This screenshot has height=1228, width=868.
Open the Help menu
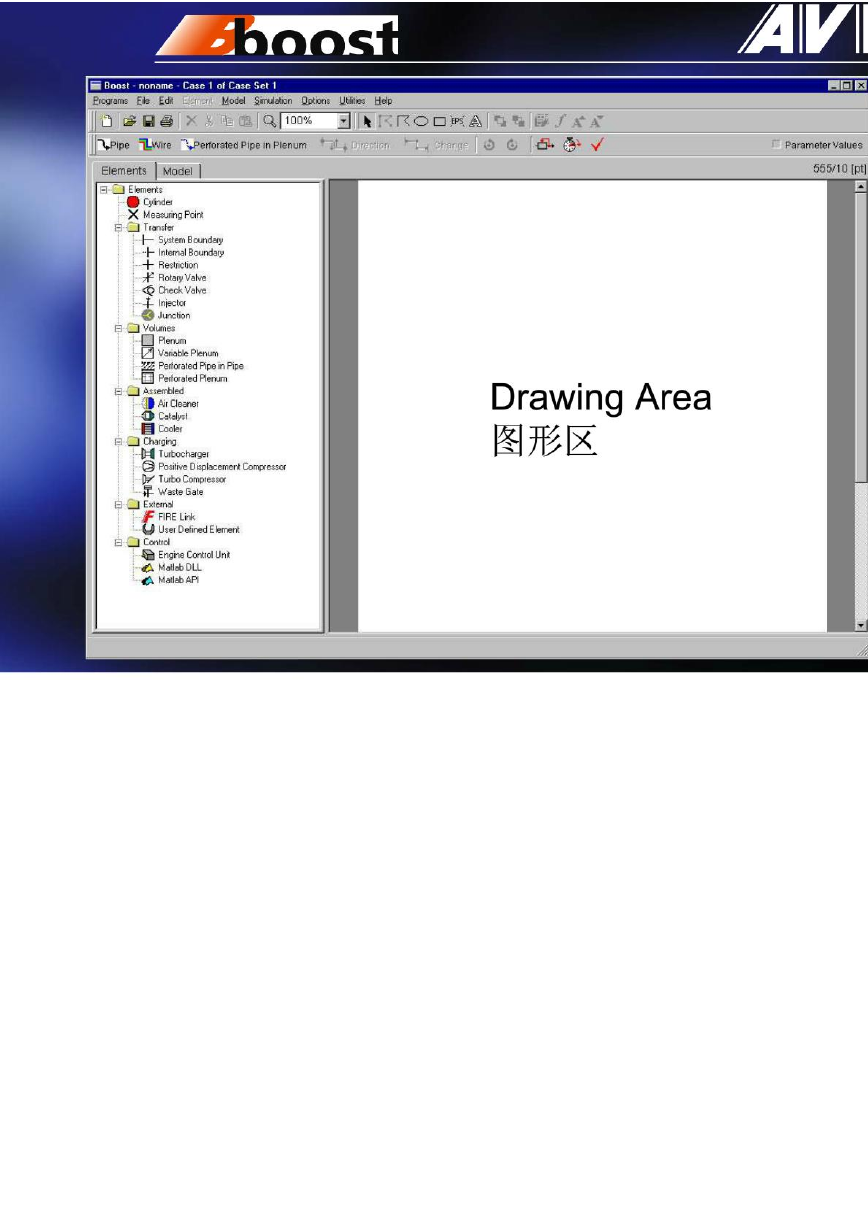click(383, 101)
